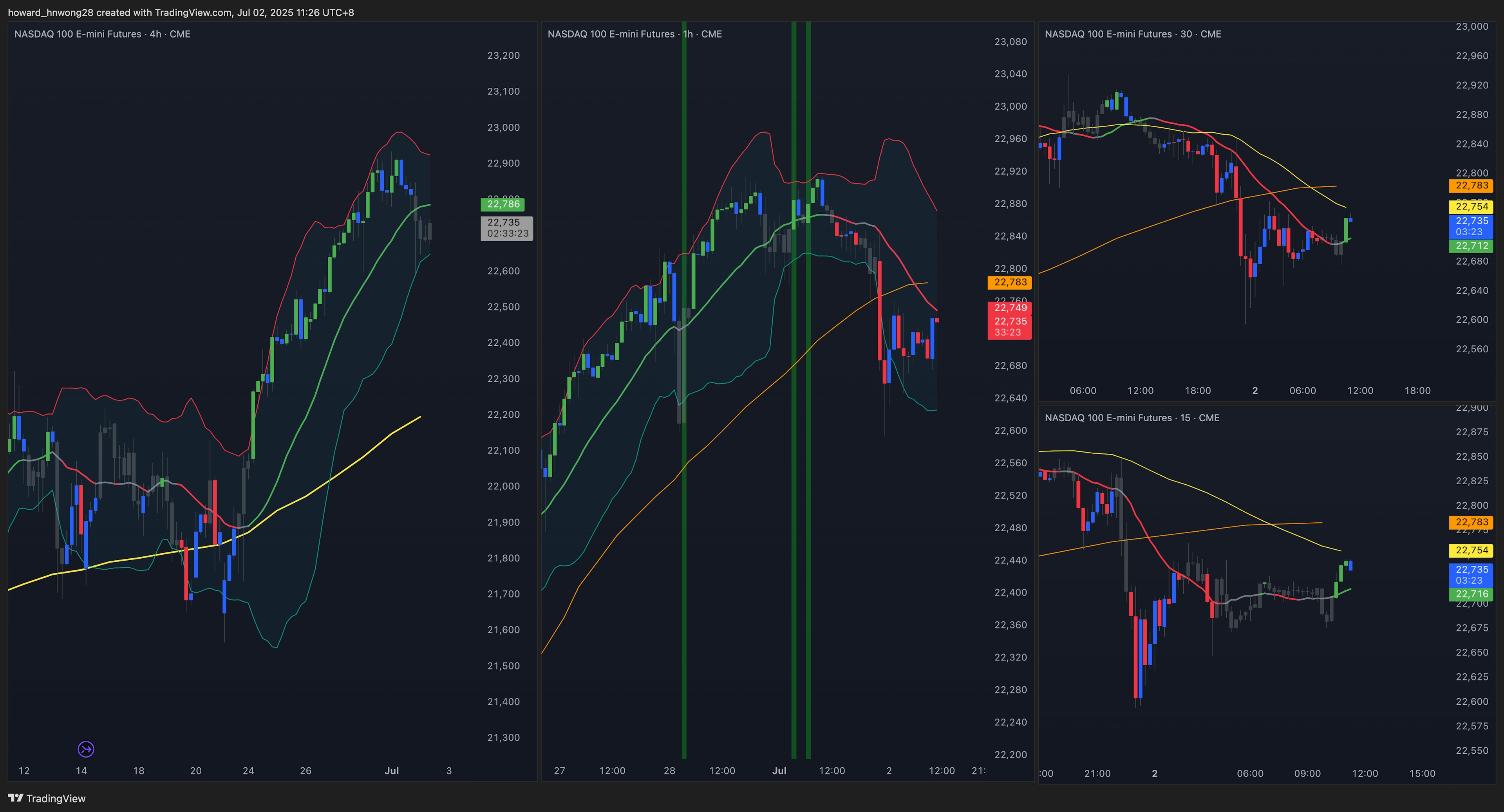1504x812 pixels.
Task: Click the 22,640 price axis value on 30-minute chart
Action: tap(1472, 291)
